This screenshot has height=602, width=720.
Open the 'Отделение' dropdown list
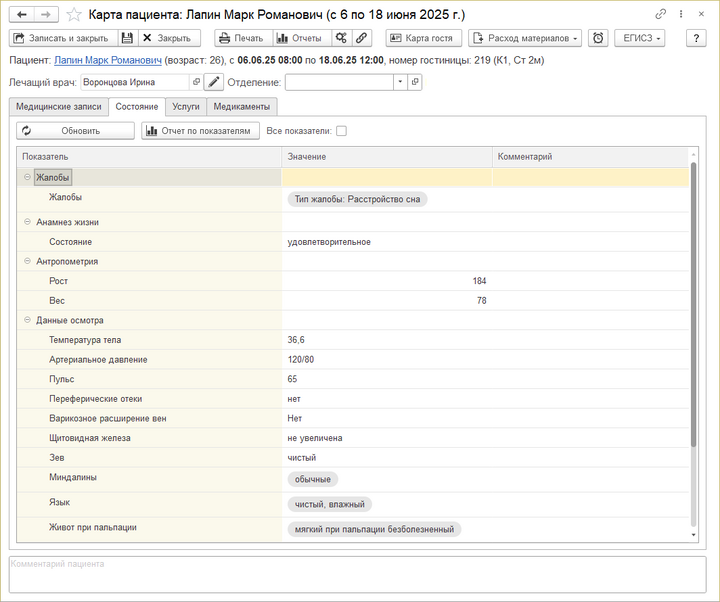point(399,82)
